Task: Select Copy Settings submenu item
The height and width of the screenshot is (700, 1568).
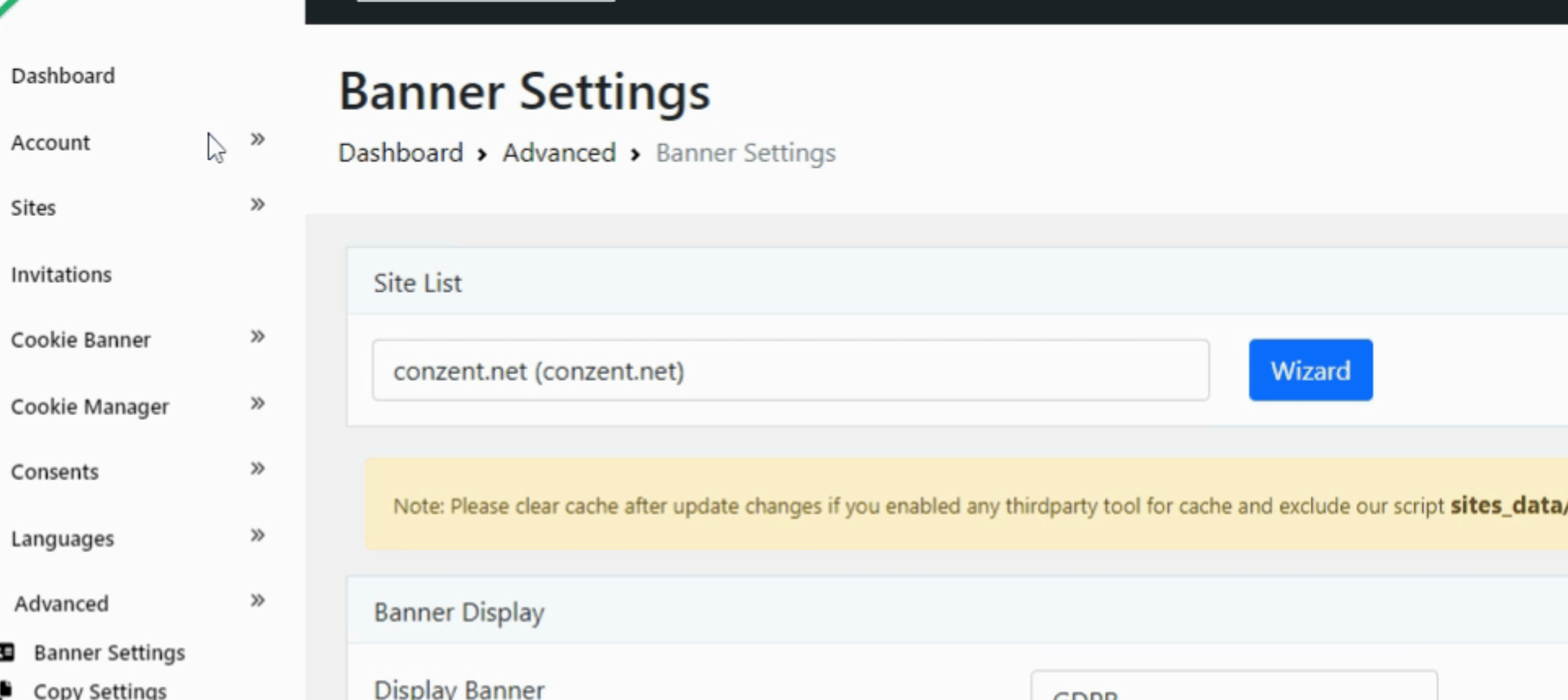Action: click(100, 690)
